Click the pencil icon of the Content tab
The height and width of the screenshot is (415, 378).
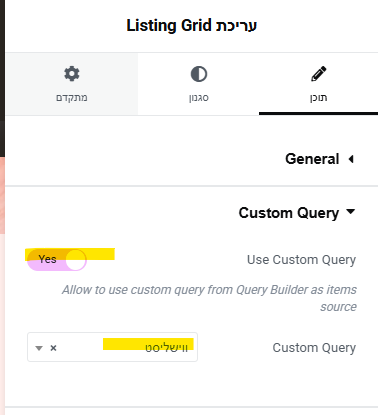[x=319, y=74]
